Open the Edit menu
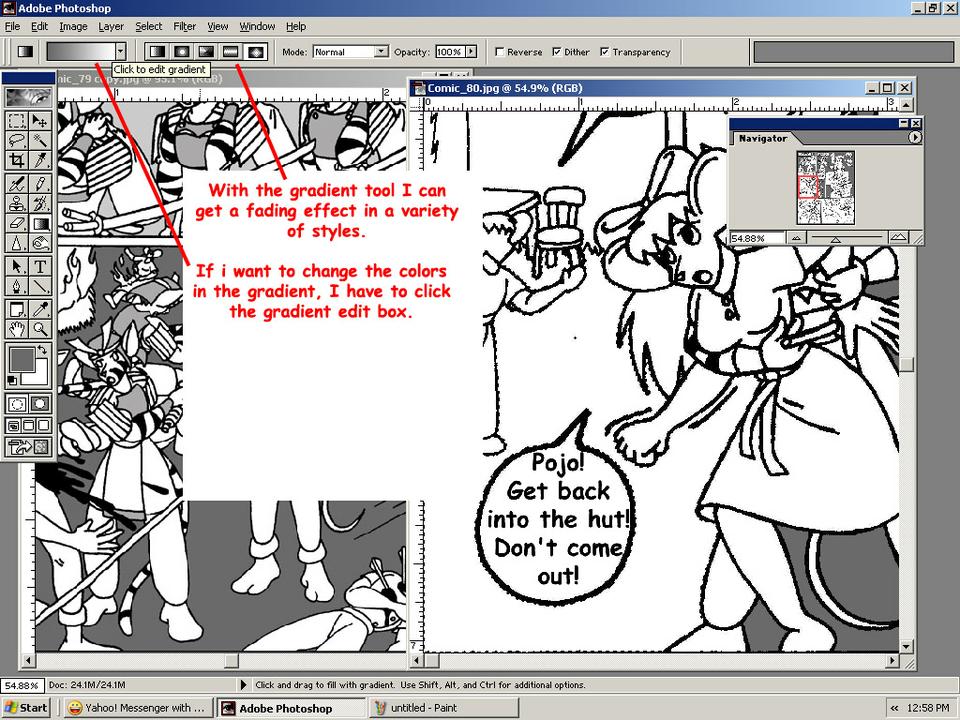This screenshot has width=960, height=720. click(40, 26)
